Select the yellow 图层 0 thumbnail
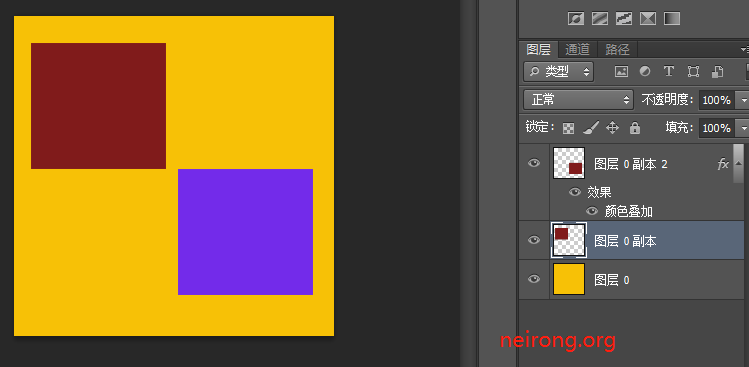 [x=569, y=279]
